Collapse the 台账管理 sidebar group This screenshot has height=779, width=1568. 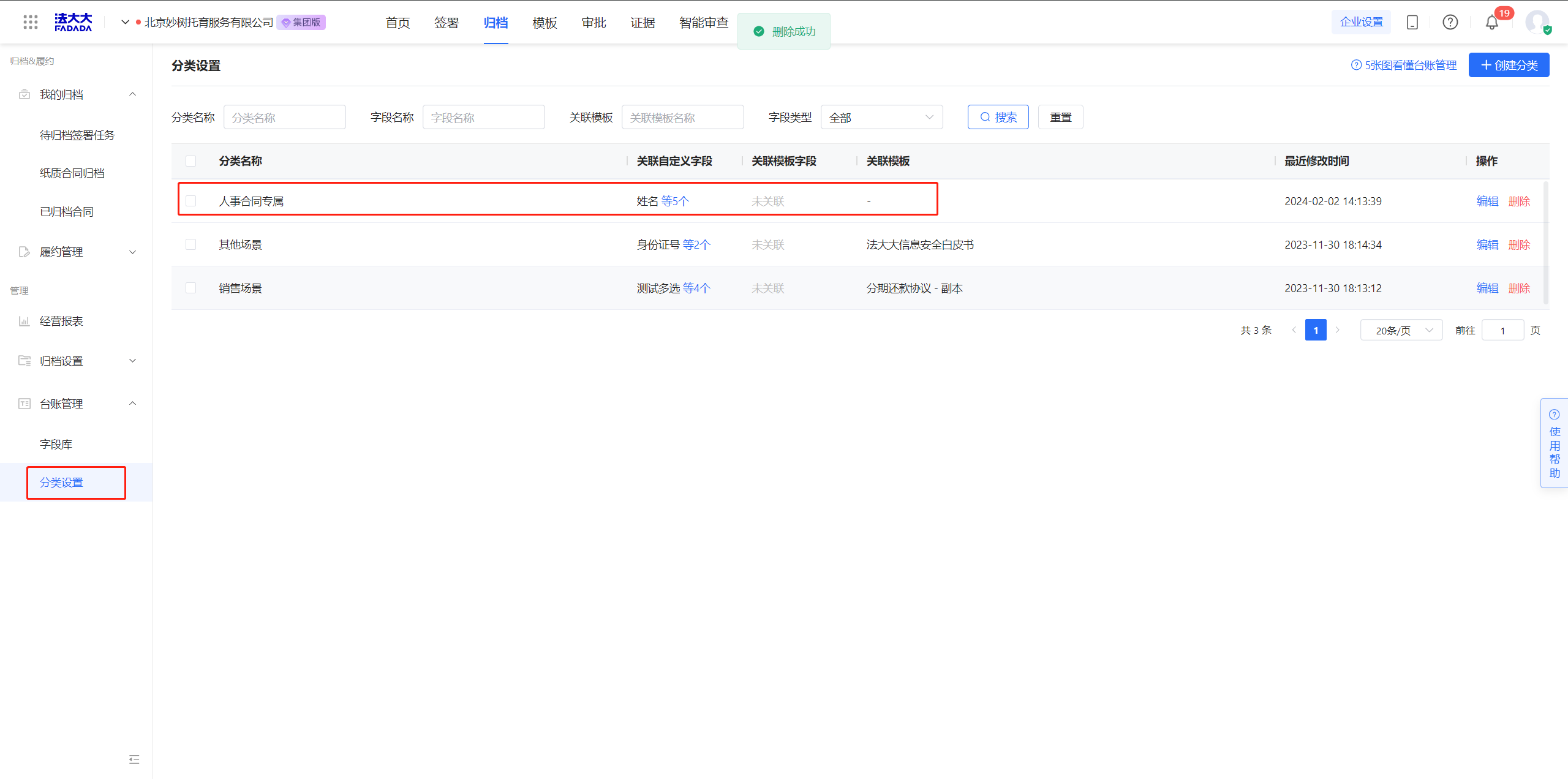pos(132,404)
